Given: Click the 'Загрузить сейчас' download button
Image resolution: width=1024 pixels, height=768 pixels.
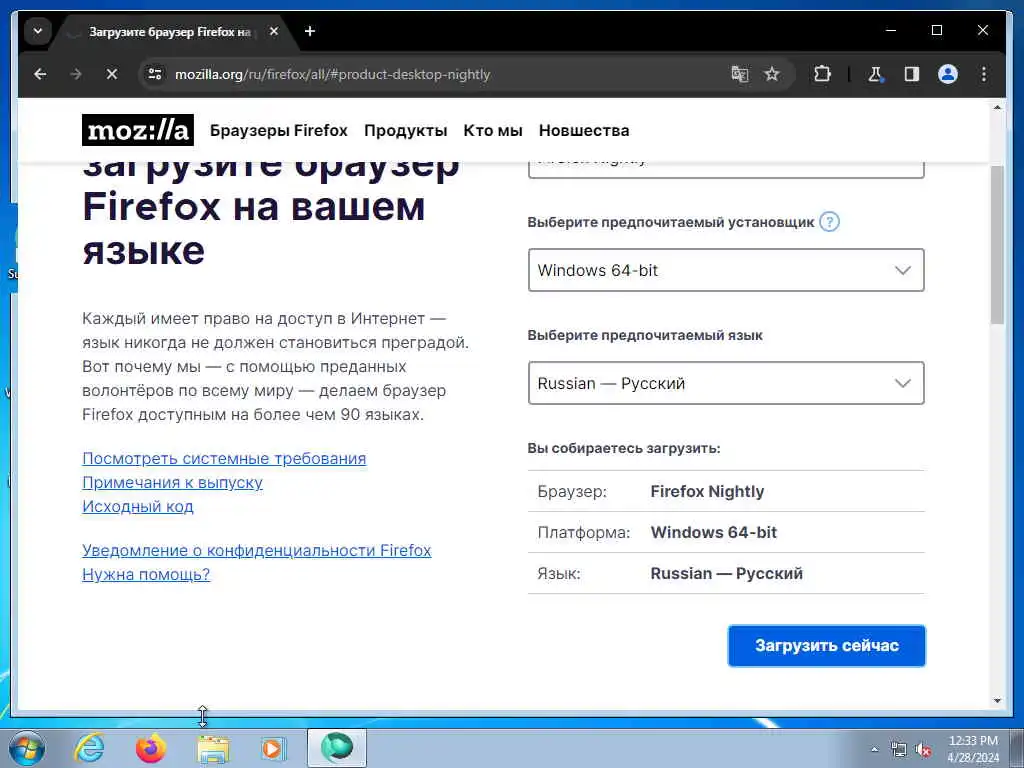Looking at the screenshot, I should [827, 645].
